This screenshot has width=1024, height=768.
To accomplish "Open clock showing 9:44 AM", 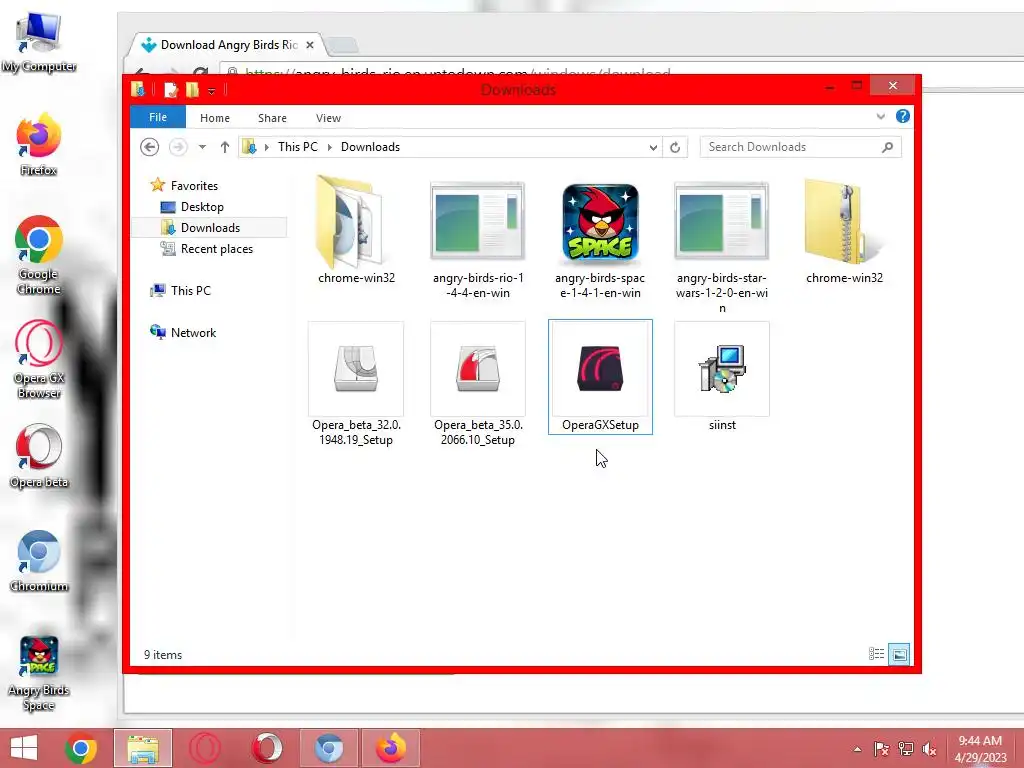I will pos(980,749).
